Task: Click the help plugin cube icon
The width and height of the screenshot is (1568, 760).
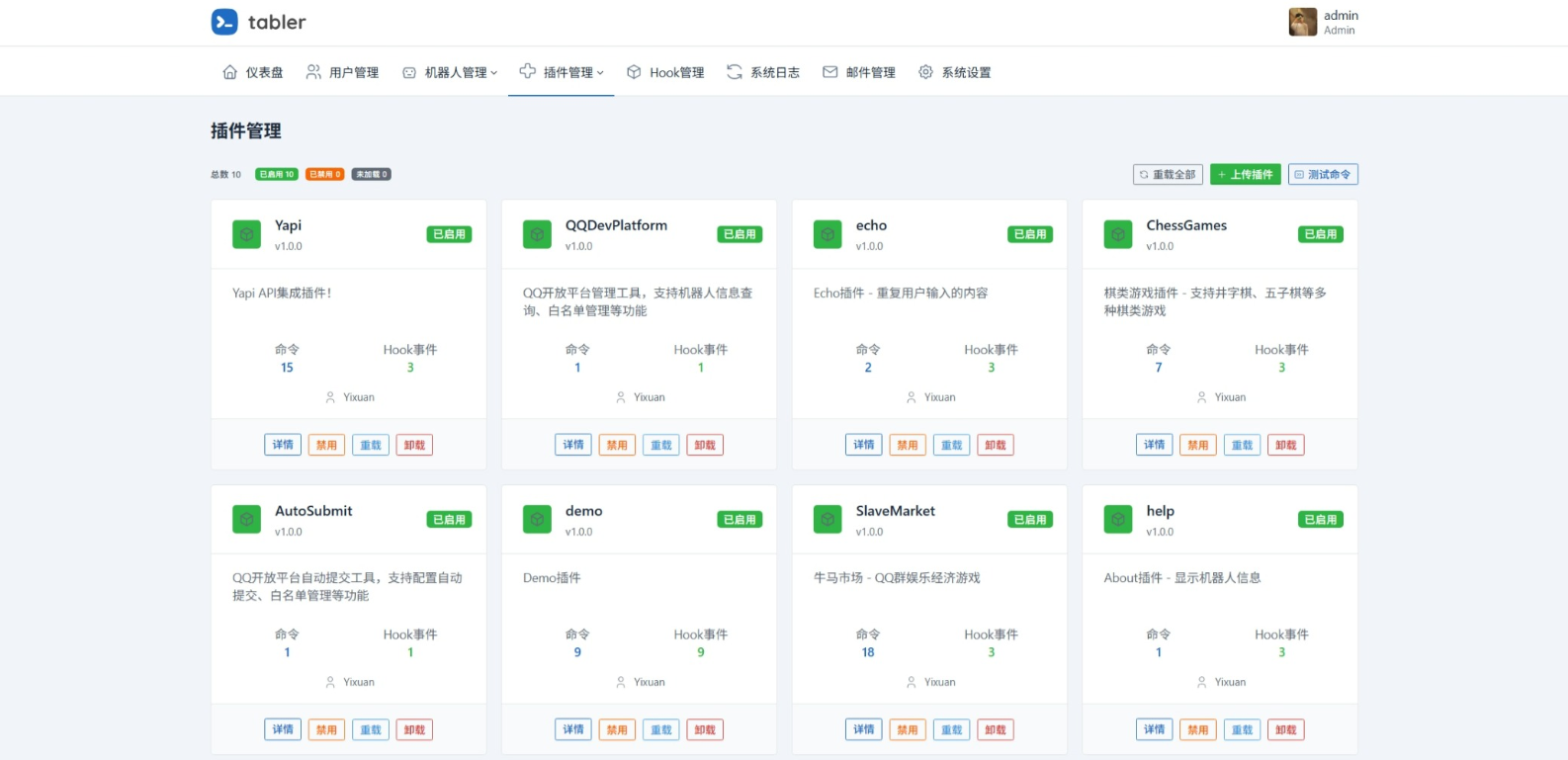Action: pos(1118,519)
